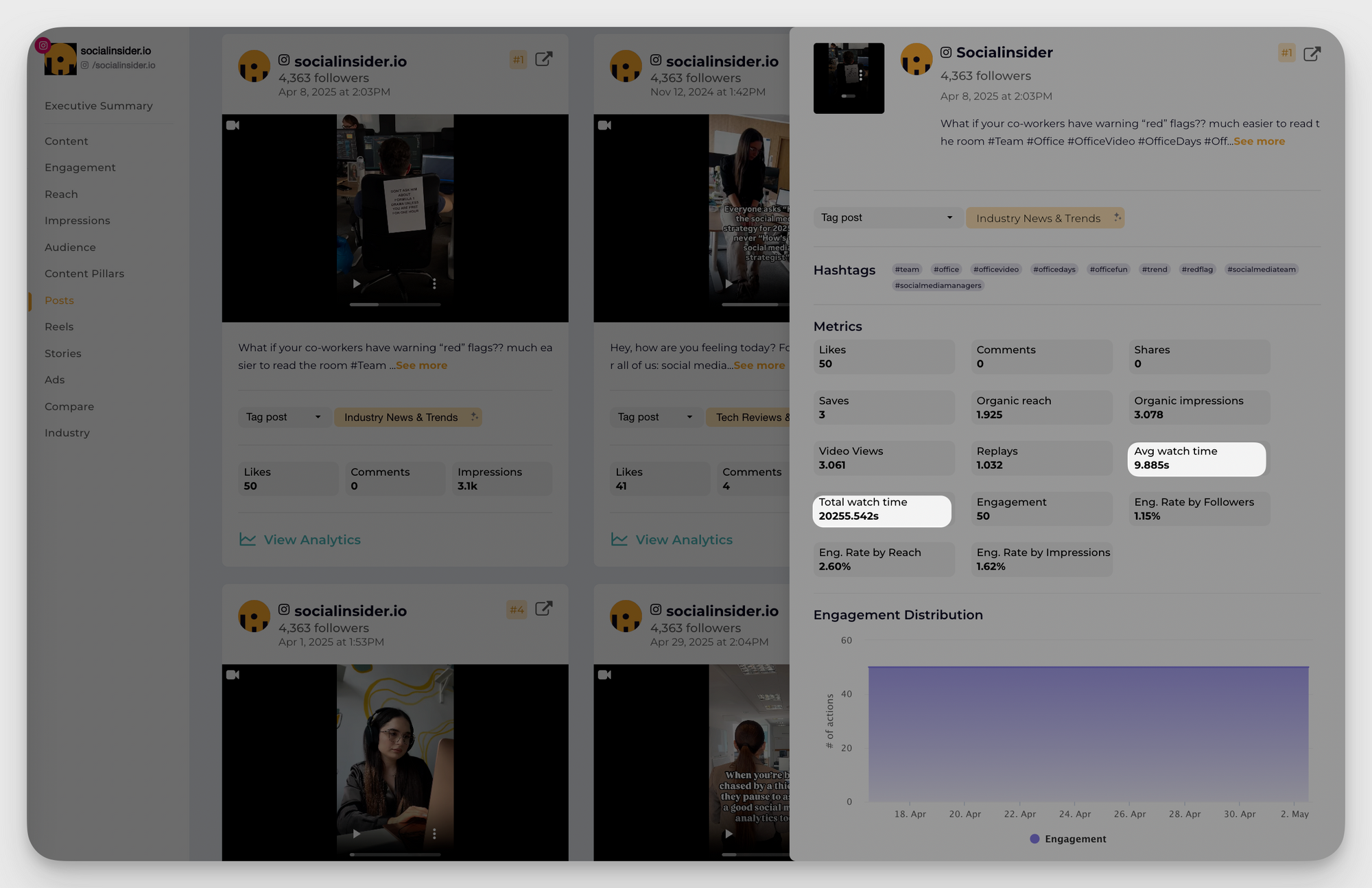Toggle Engagement series in chart legend

click(1068, 839)
